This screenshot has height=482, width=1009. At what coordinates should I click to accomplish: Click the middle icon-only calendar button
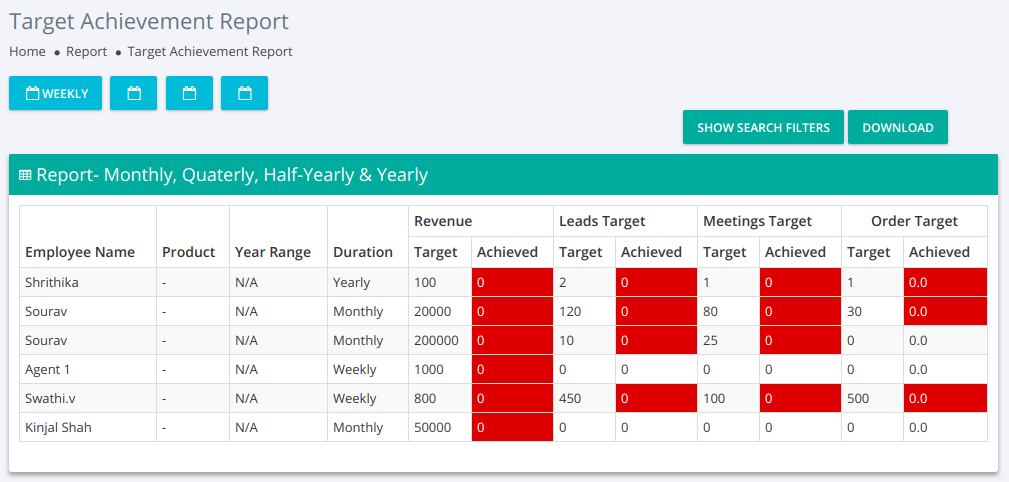point(189,93)
